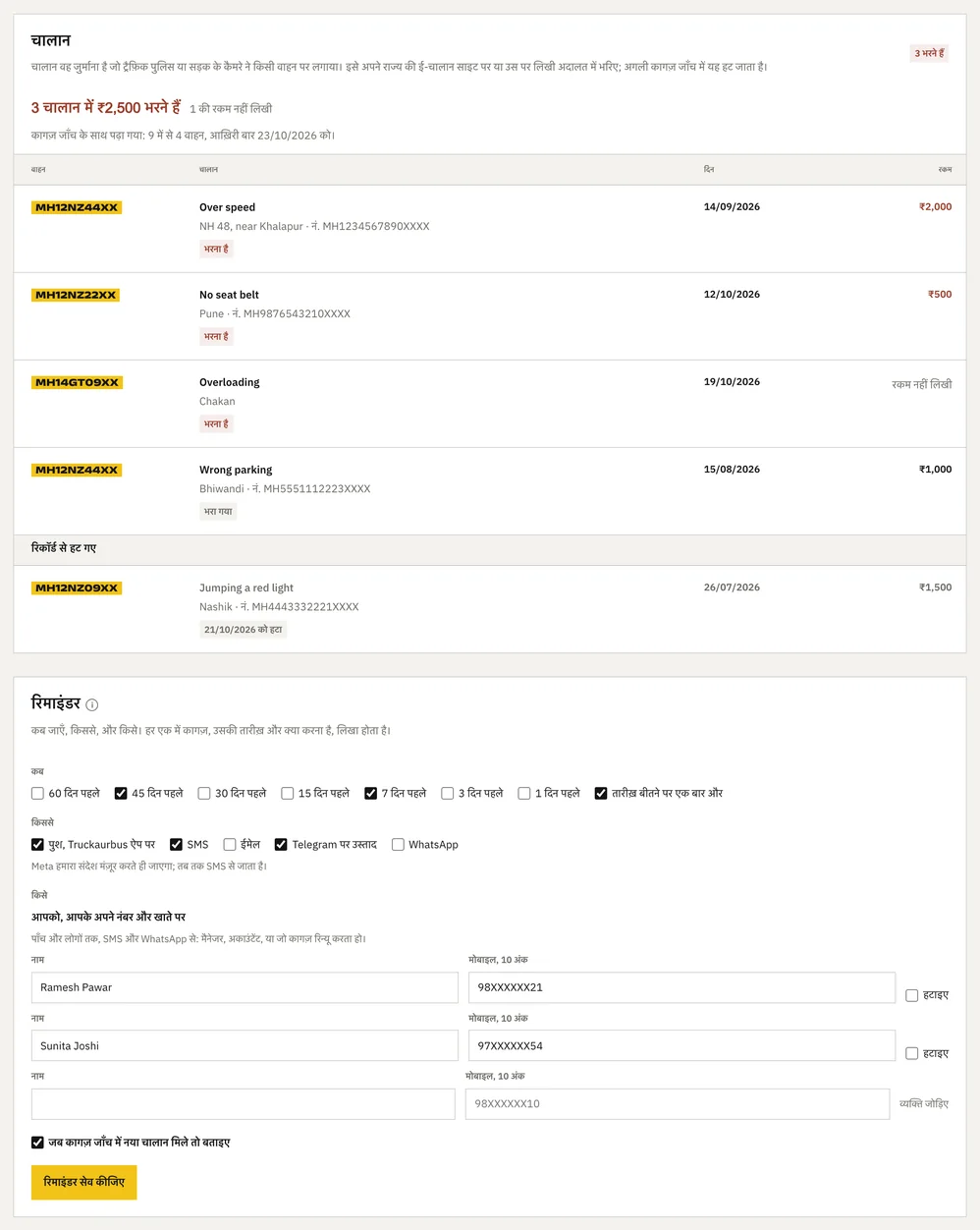Click the '3 भरने हैं' badge at top right

(929, 53)
